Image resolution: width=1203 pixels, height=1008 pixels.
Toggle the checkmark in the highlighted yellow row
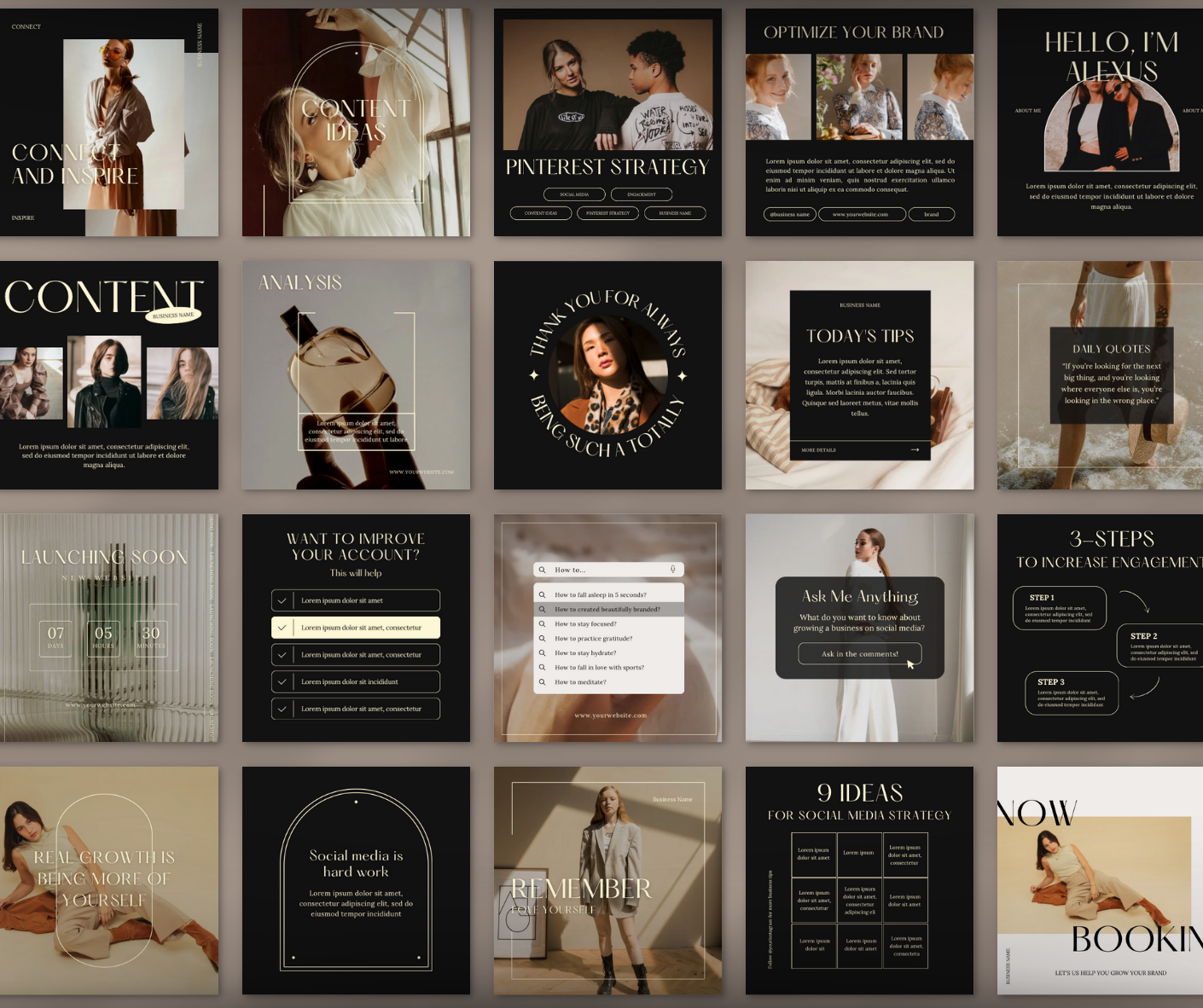tap(282, 628)
